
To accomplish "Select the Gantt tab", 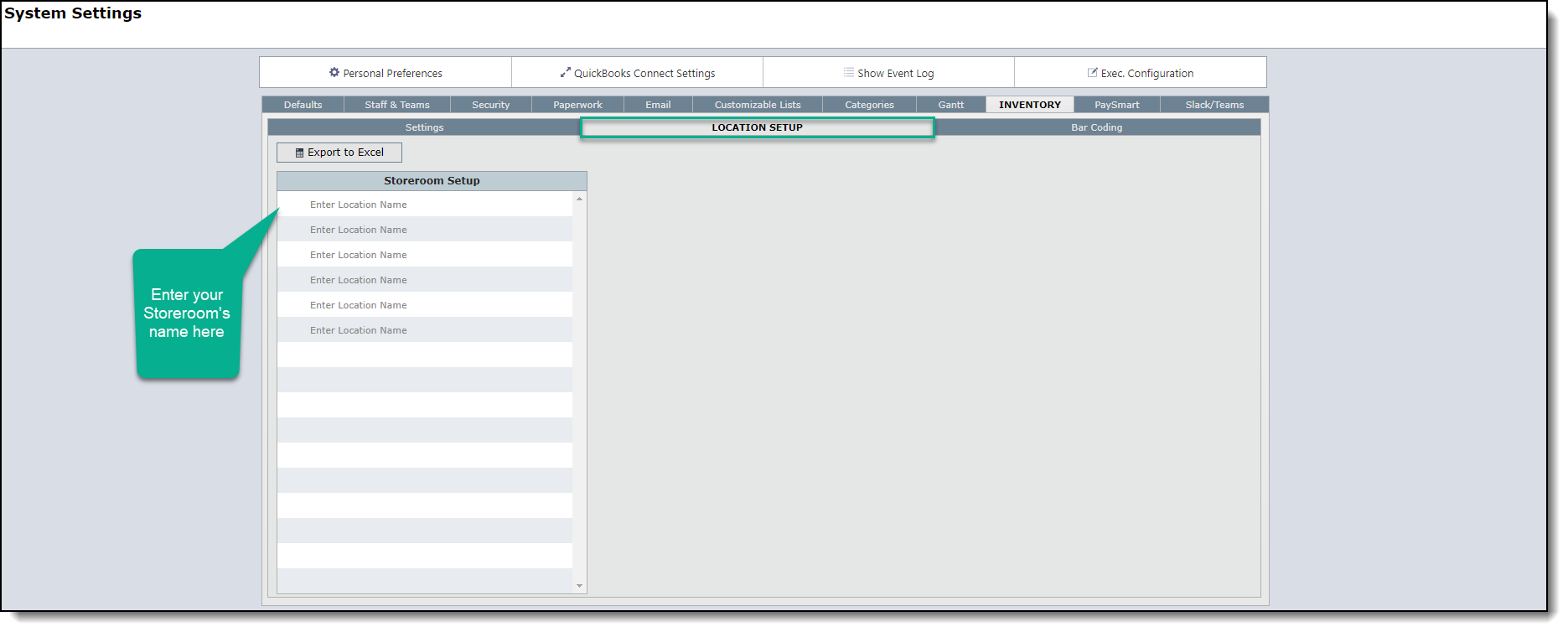I will click(x=951, y=105).
